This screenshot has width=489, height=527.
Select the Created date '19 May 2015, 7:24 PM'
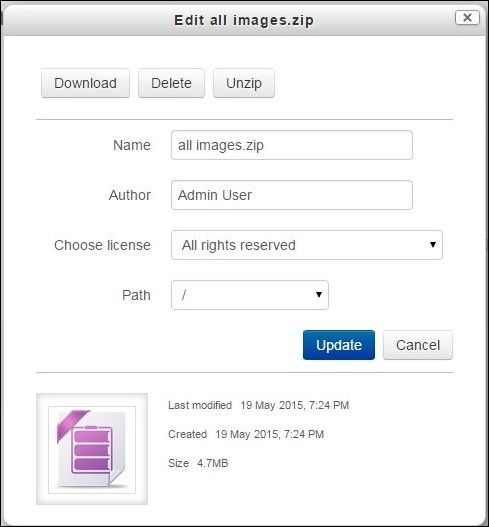tap(270, 434)
